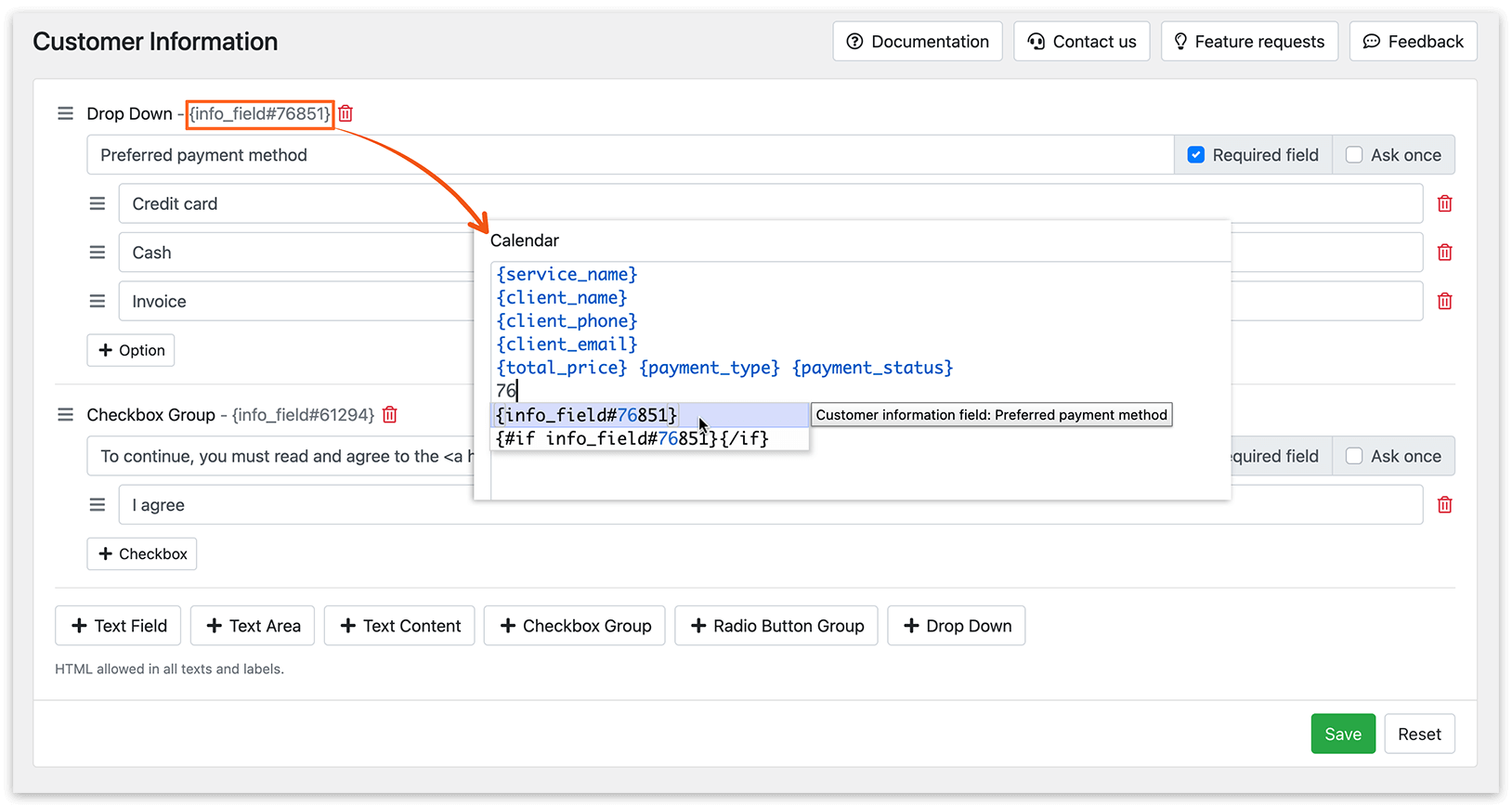The height and width of the screenshot is (806, 1512).
Task: Remove the Credit card option with trash icon
Action: coord(1444,203)
